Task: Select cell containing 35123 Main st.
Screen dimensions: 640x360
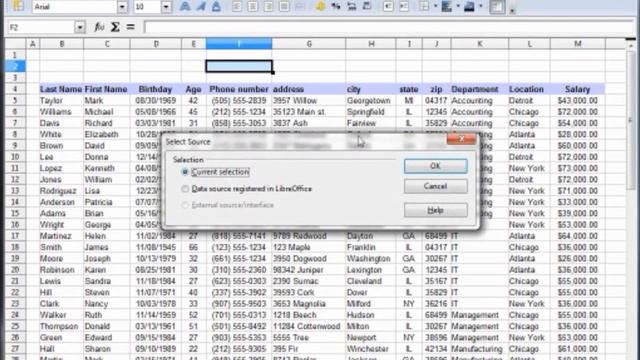Action: click(x=309, y=112)
